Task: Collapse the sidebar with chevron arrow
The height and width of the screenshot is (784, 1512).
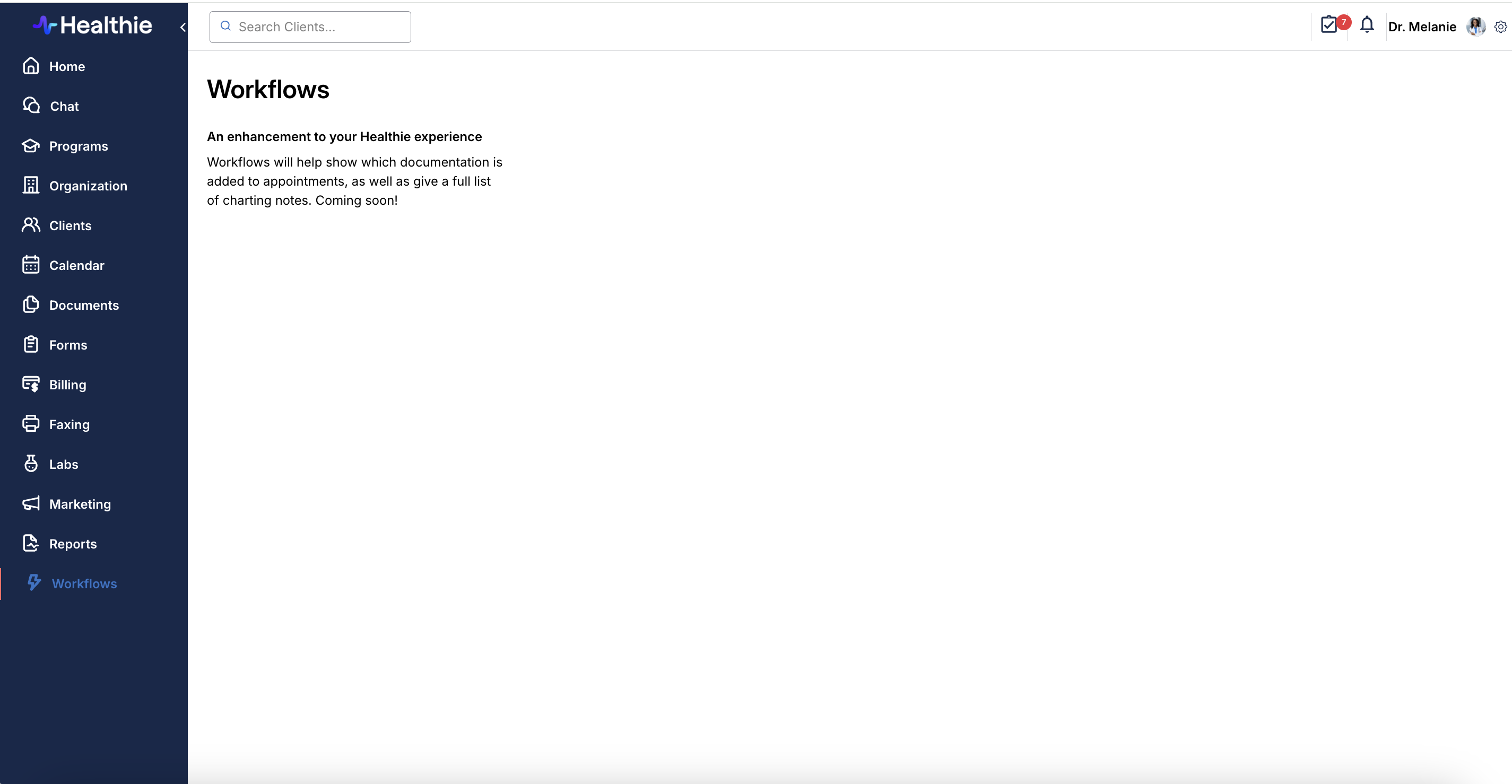Action: (x=183, y=27)
